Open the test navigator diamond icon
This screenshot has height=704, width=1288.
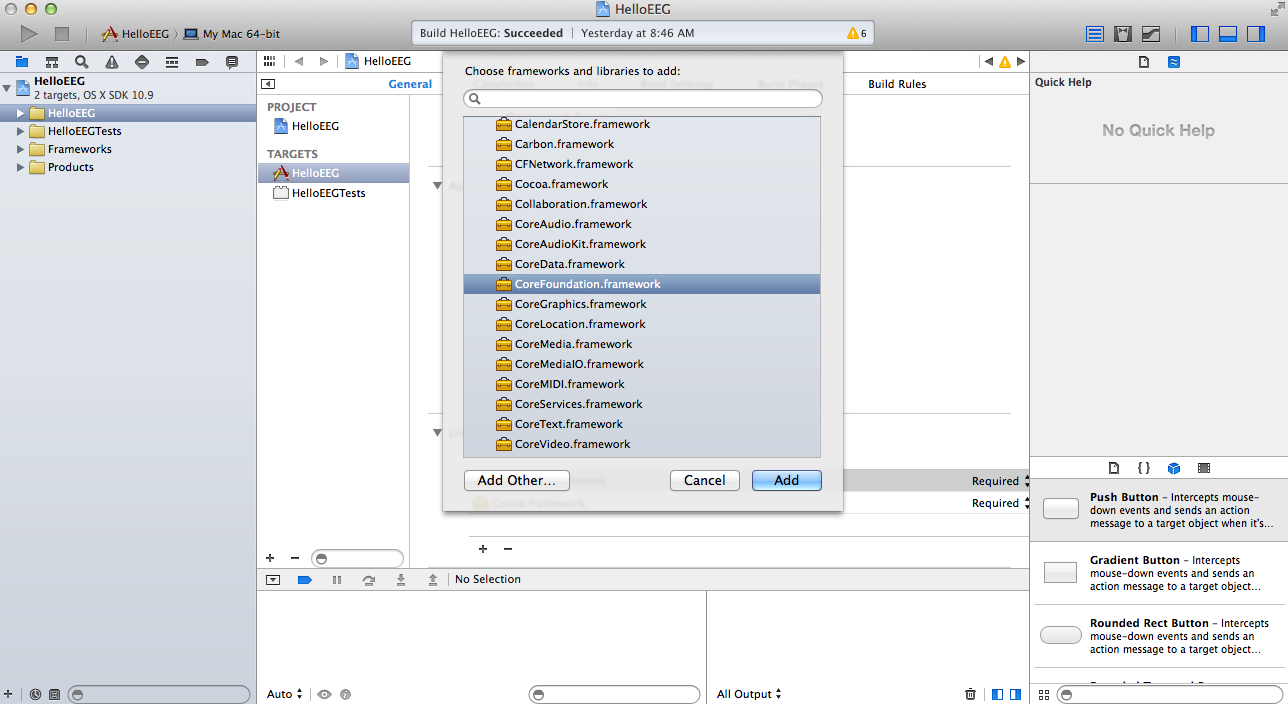142,62
